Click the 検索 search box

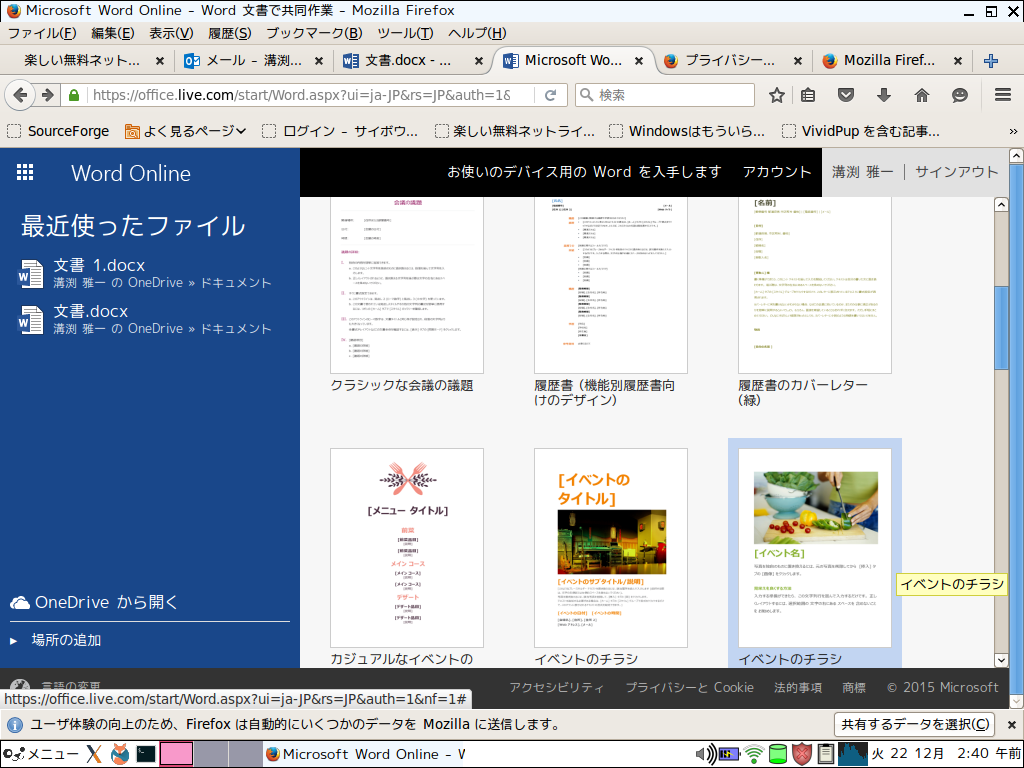point(665,95)
